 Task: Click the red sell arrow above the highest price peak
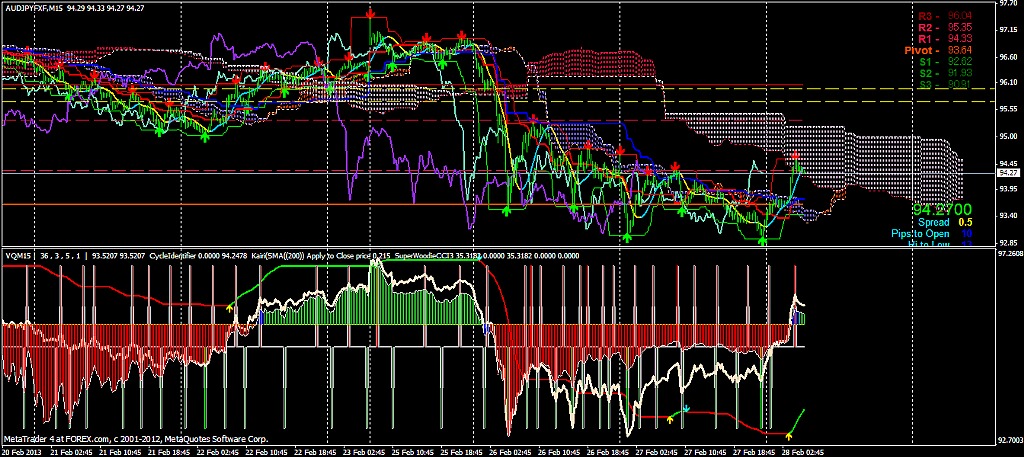370,13
